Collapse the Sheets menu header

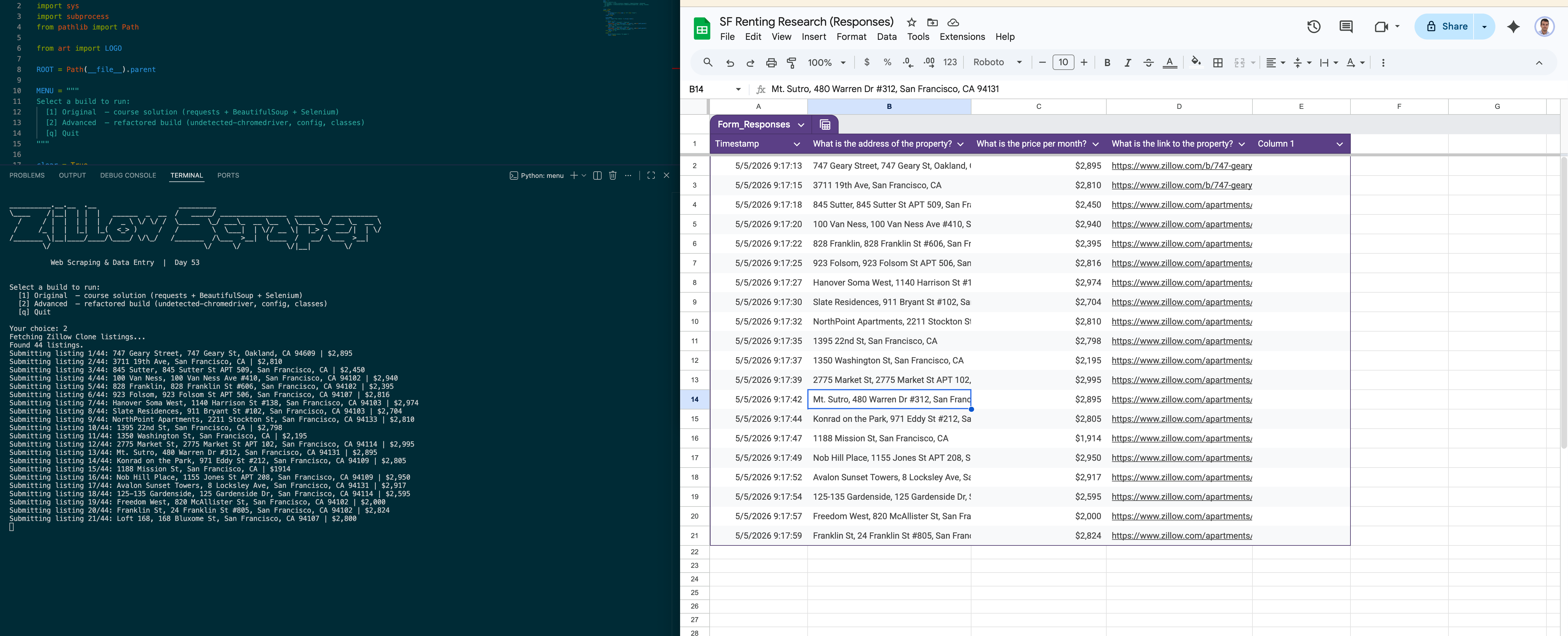pyautogui.click(x=1539, y=63)
